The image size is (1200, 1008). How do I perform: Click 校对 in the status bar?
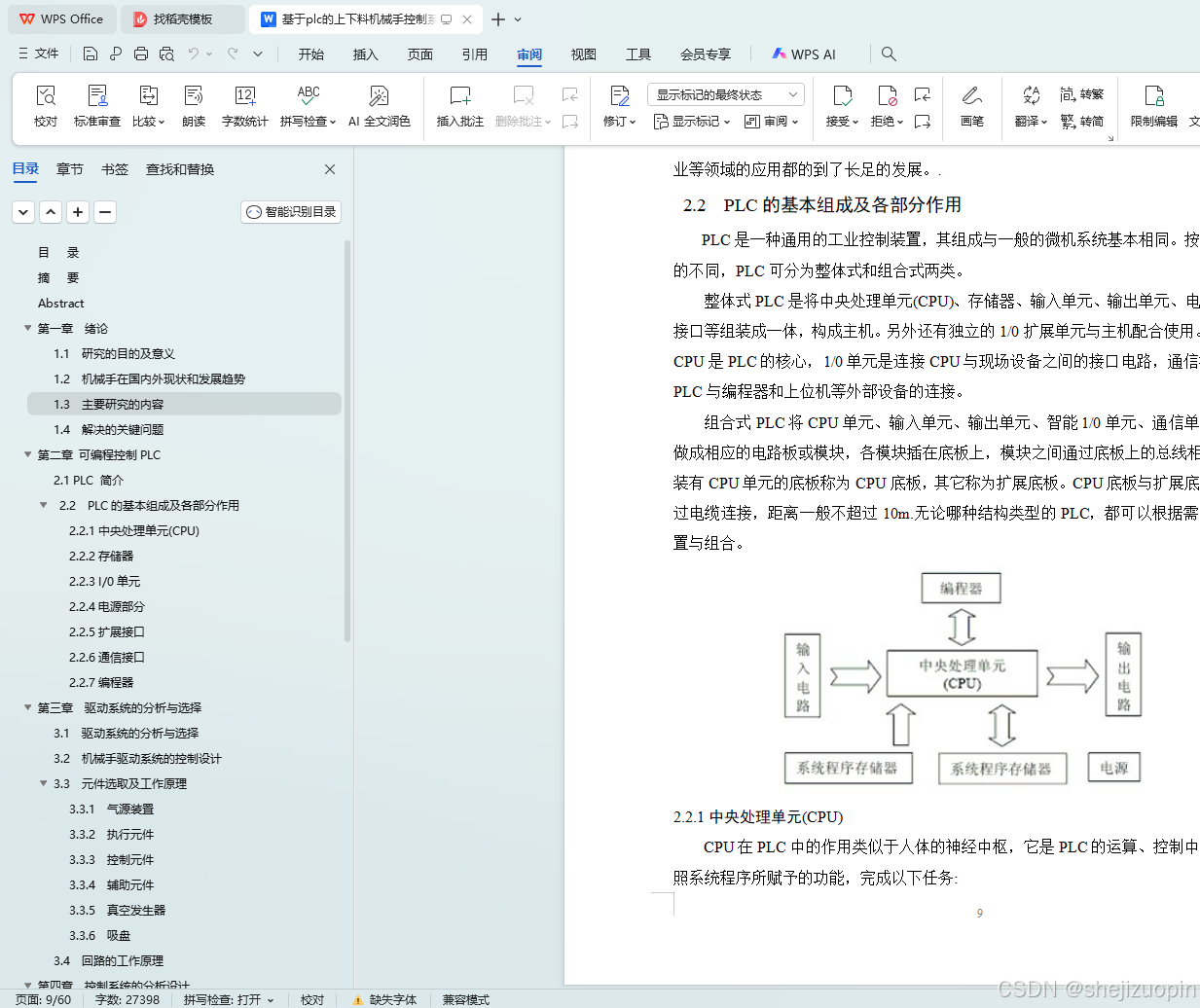[x=312, y=999]
